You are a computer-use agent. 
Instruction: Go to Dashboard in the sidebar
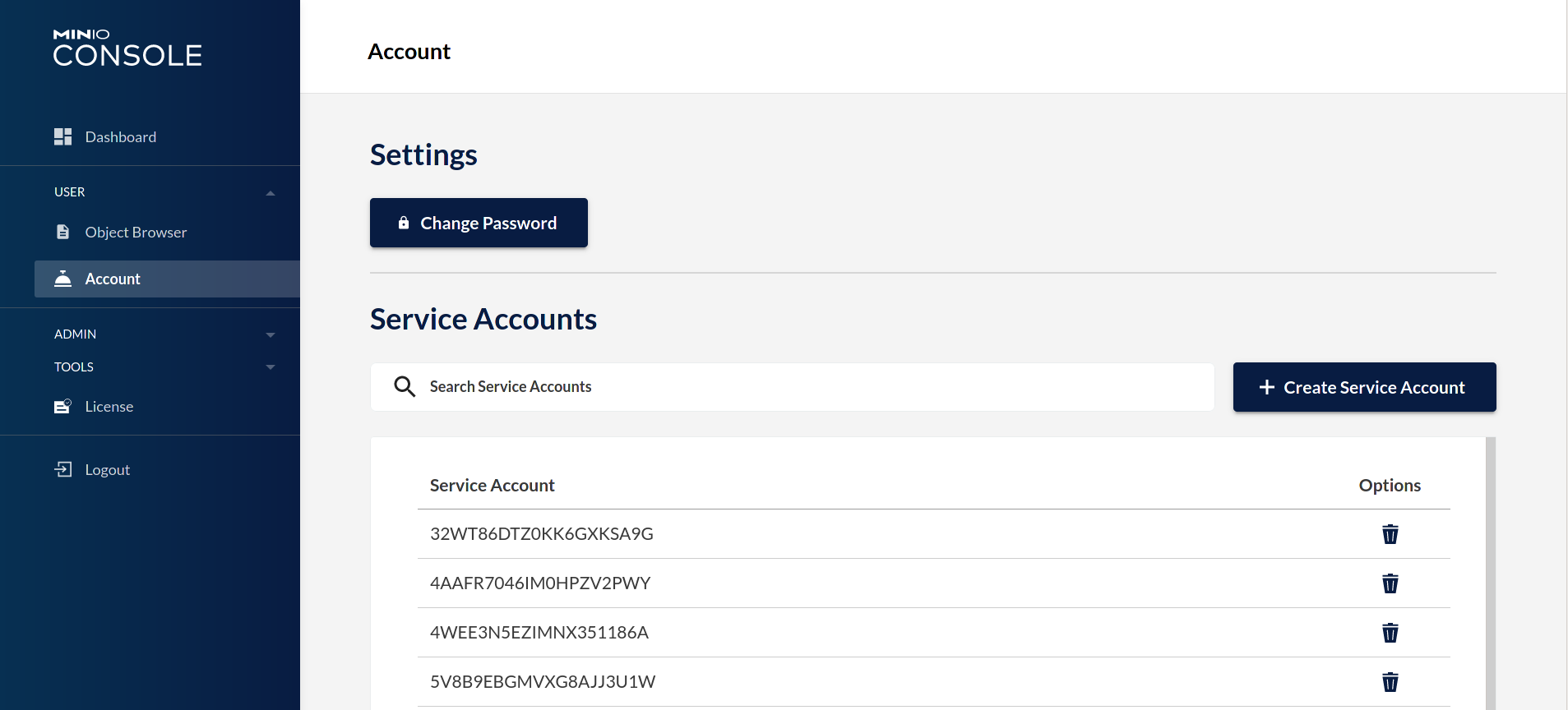(120, 137)
